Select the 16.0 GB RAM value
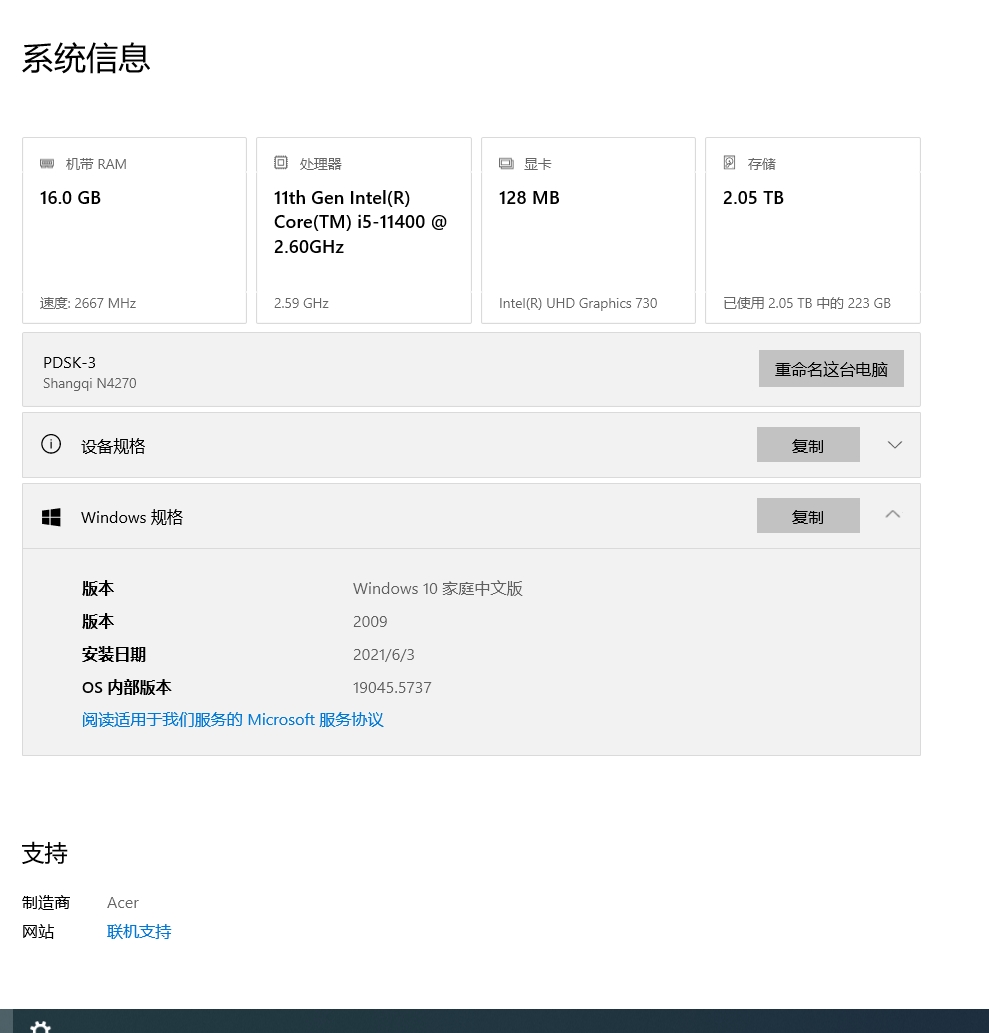This screenshot has width=989, height=1033. pyautogui.click(x=70, y=198)
